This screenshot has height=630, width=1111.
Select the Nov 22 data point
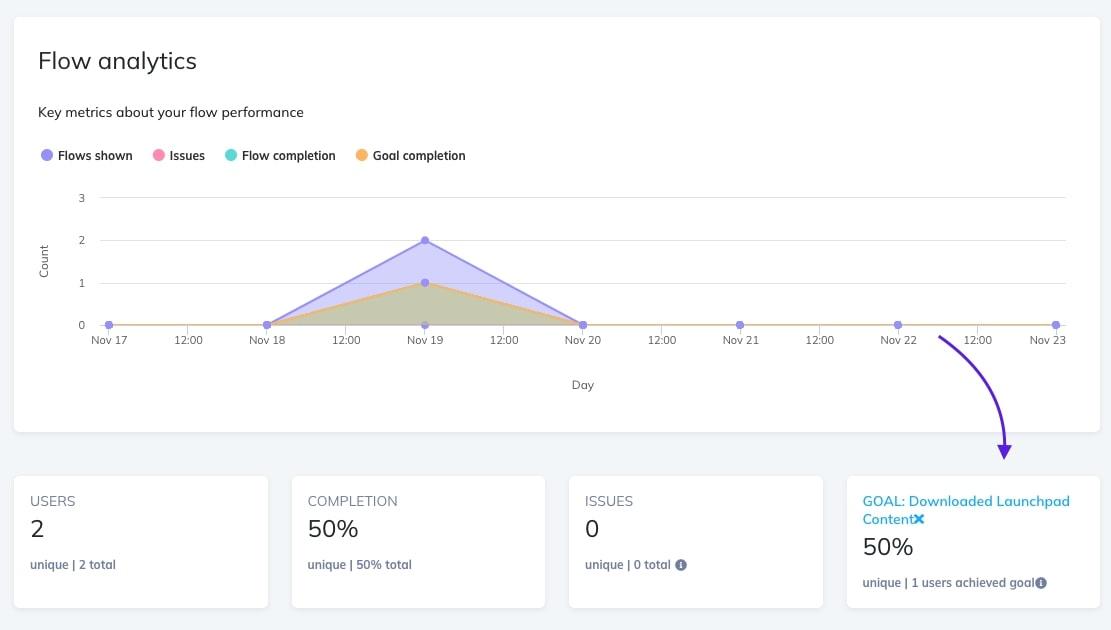[898, 325]
